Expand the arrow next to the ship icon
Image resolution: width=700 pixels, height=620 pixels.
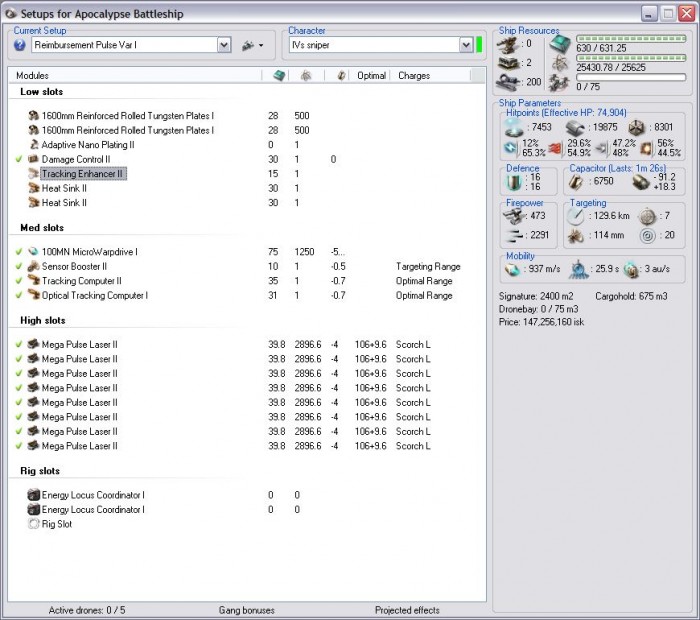tap(261, 46)
